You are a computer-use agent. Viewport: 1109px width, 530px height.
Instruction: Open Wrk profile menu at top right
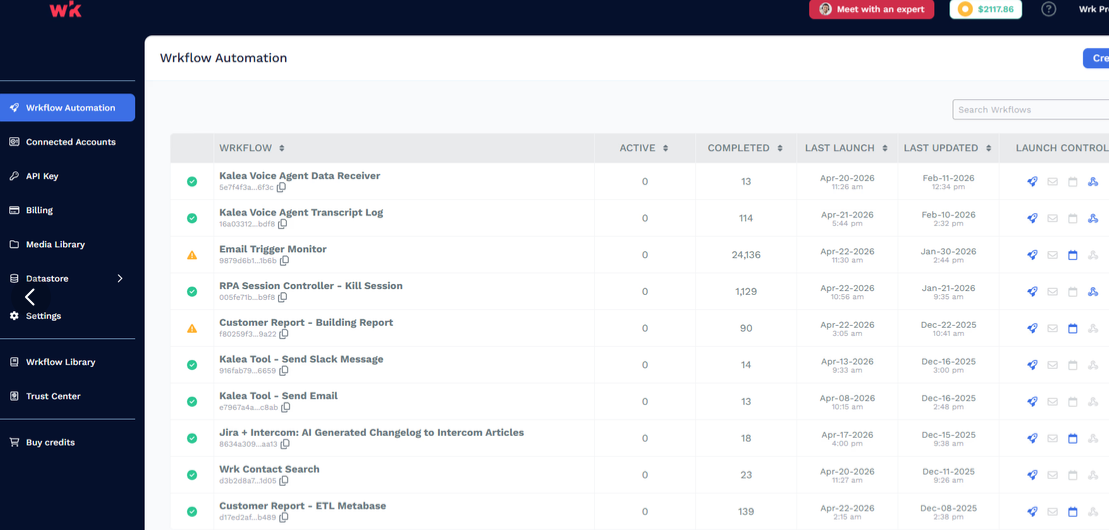pos(1093,9)
